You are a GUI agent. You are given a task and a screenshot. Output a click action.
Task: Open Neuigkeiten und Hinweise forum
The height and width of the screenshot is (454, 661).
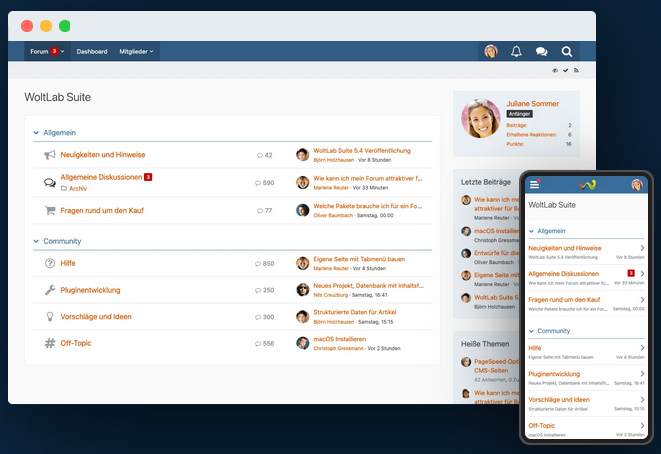[x=102, y=155]
